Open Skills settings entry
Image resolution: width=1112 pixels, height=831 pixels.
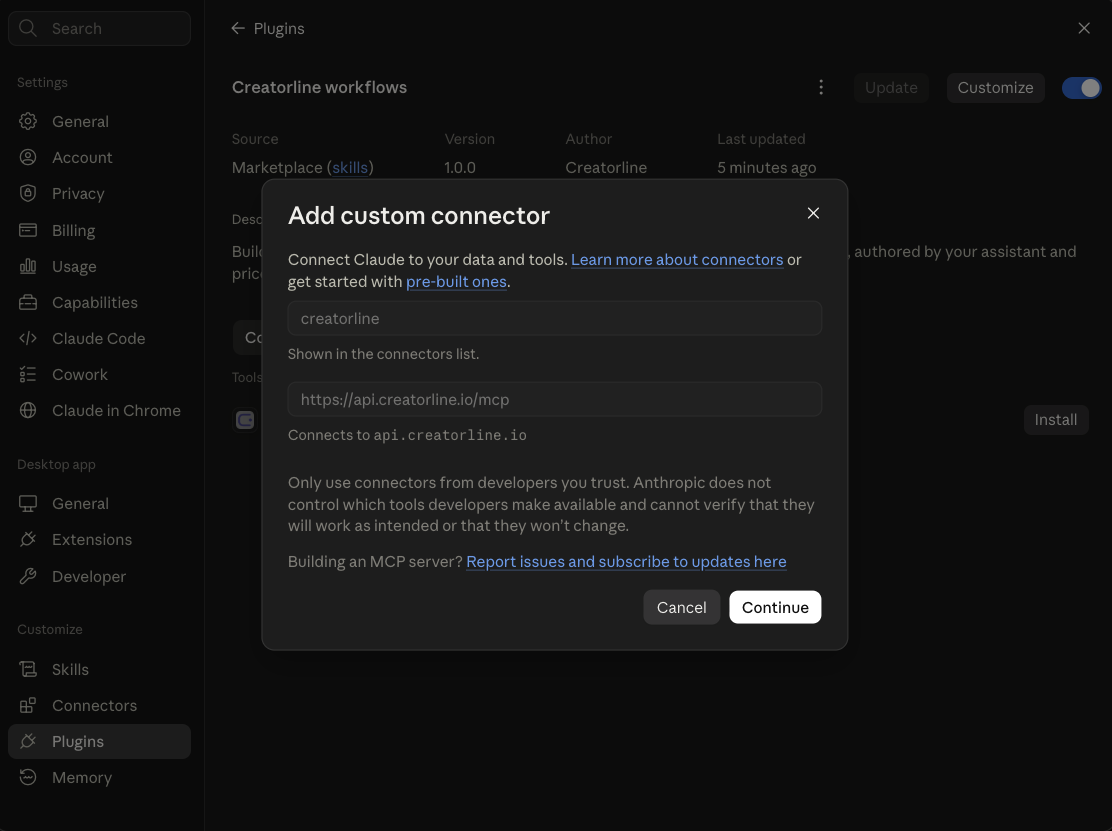(99, 669)
